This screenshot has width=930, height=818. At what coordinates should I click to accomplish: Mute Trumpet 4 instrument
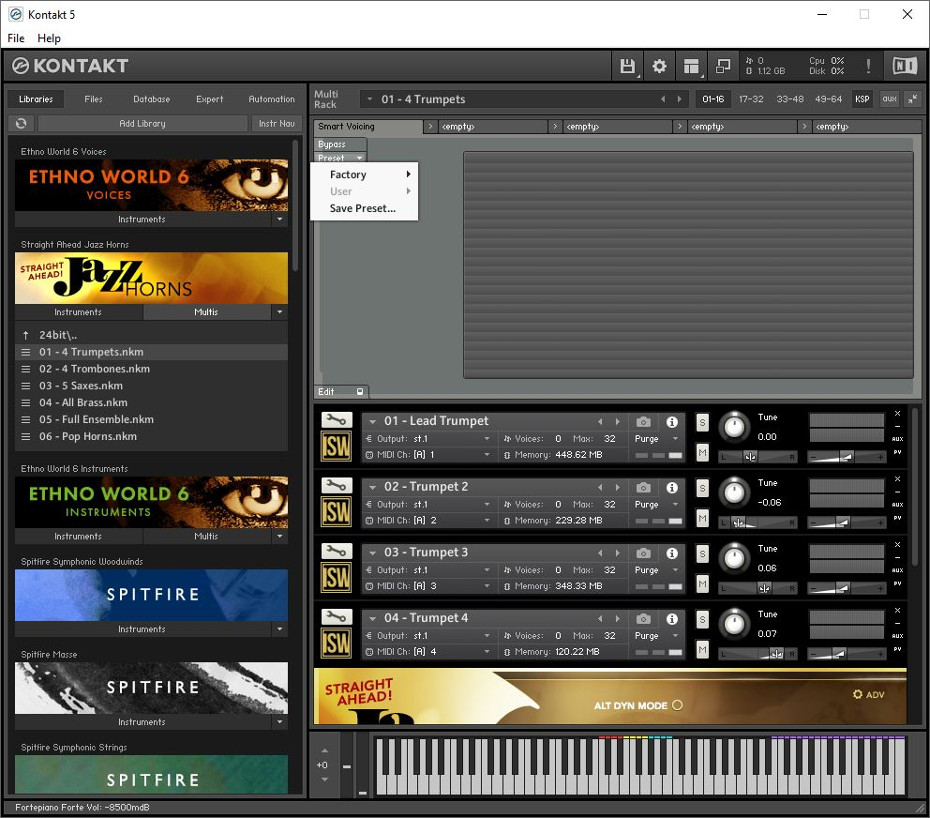(x=702, y=650)
